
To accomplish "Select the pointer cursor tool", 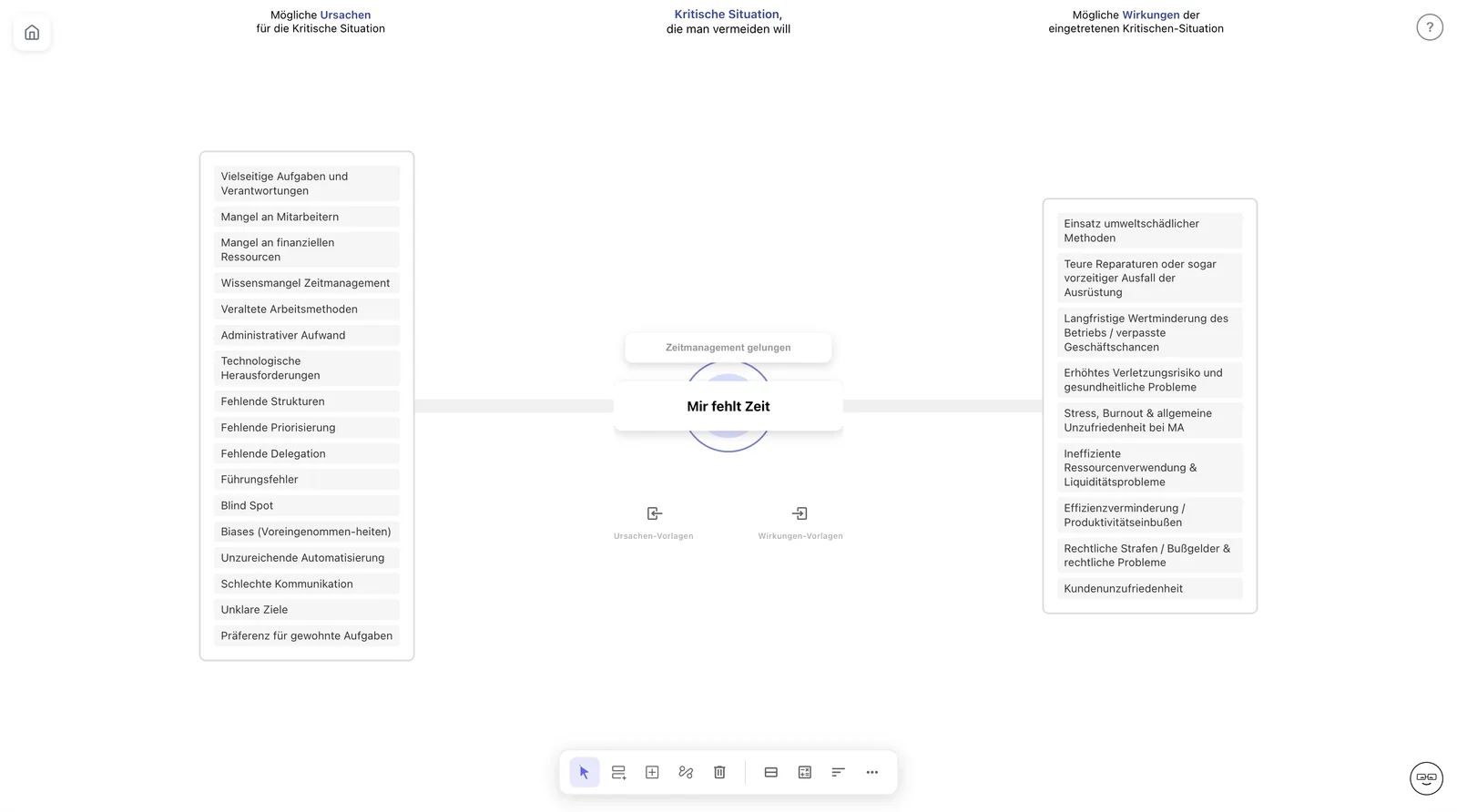I will coord(585,772).
